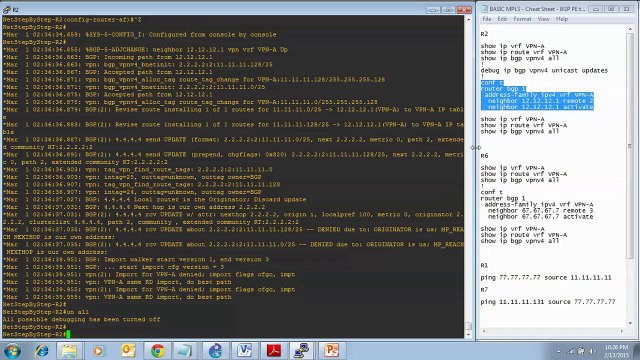Open Adobe Acrobat Reader from taskbar

point(273,351)
